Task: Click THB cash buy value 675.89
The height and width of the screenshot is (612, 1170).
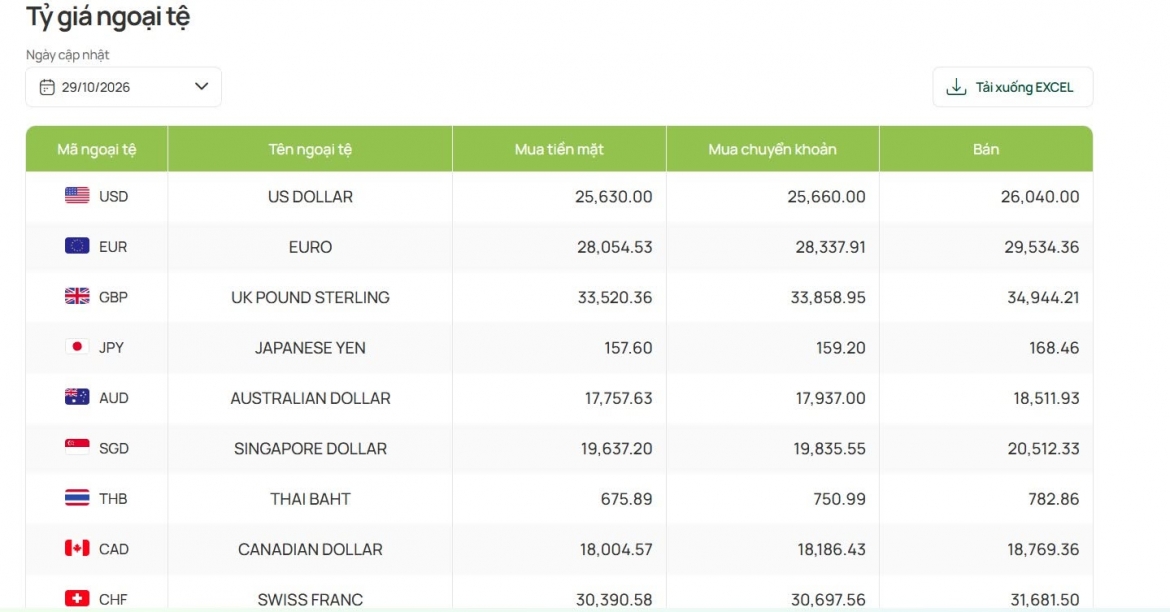Action: pos(626,499)
